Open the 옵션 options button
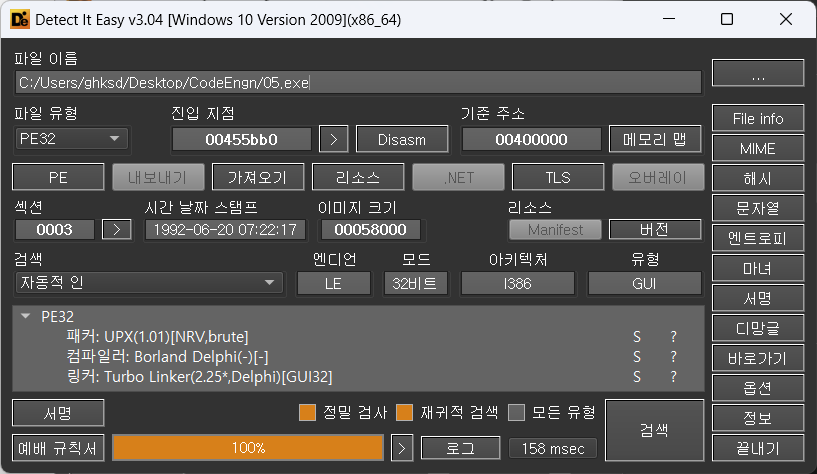 [x=758, y=388]
